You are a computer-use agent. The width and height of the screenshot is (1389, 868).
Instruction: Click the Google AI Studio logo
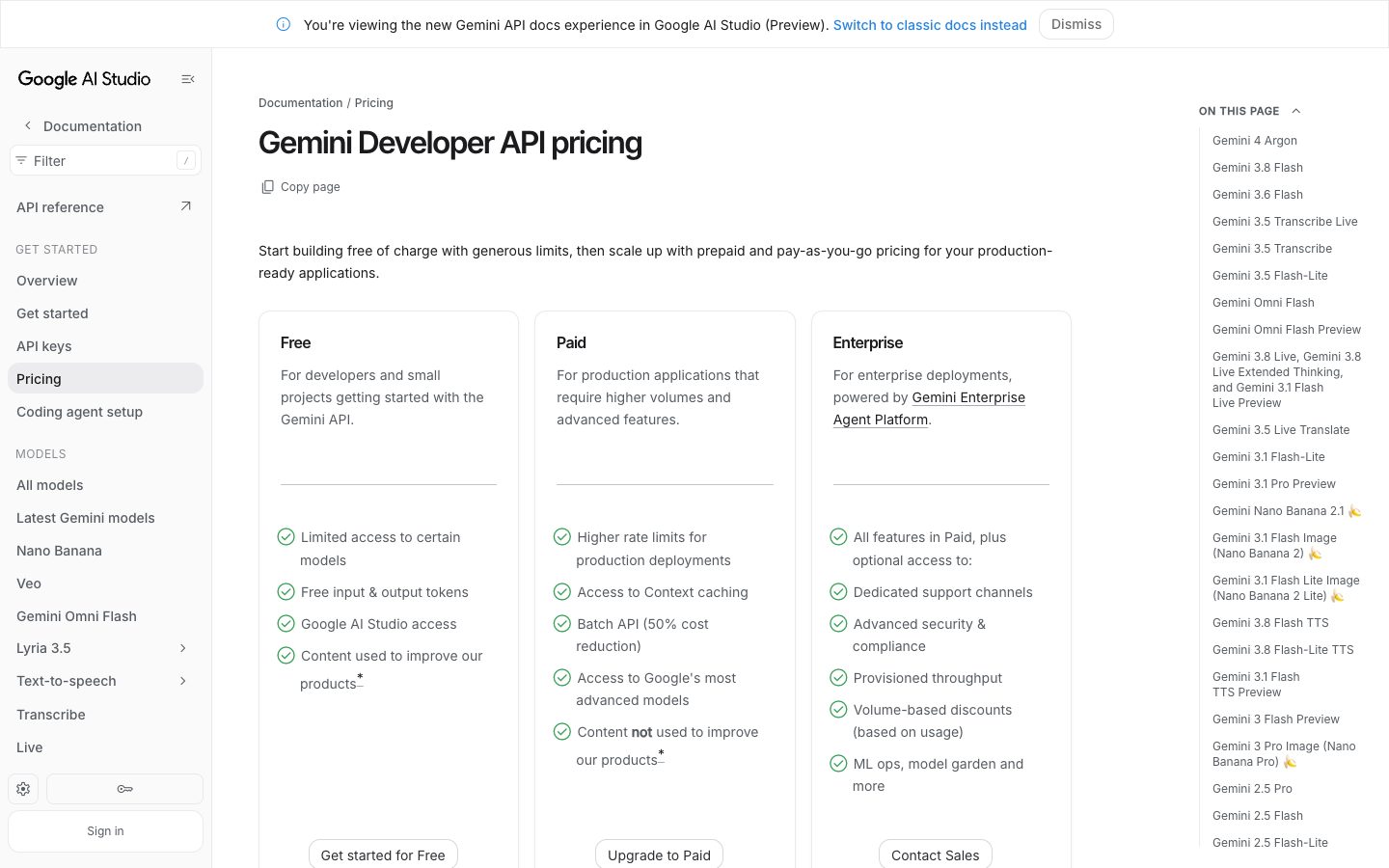click(x=85, y=79)
